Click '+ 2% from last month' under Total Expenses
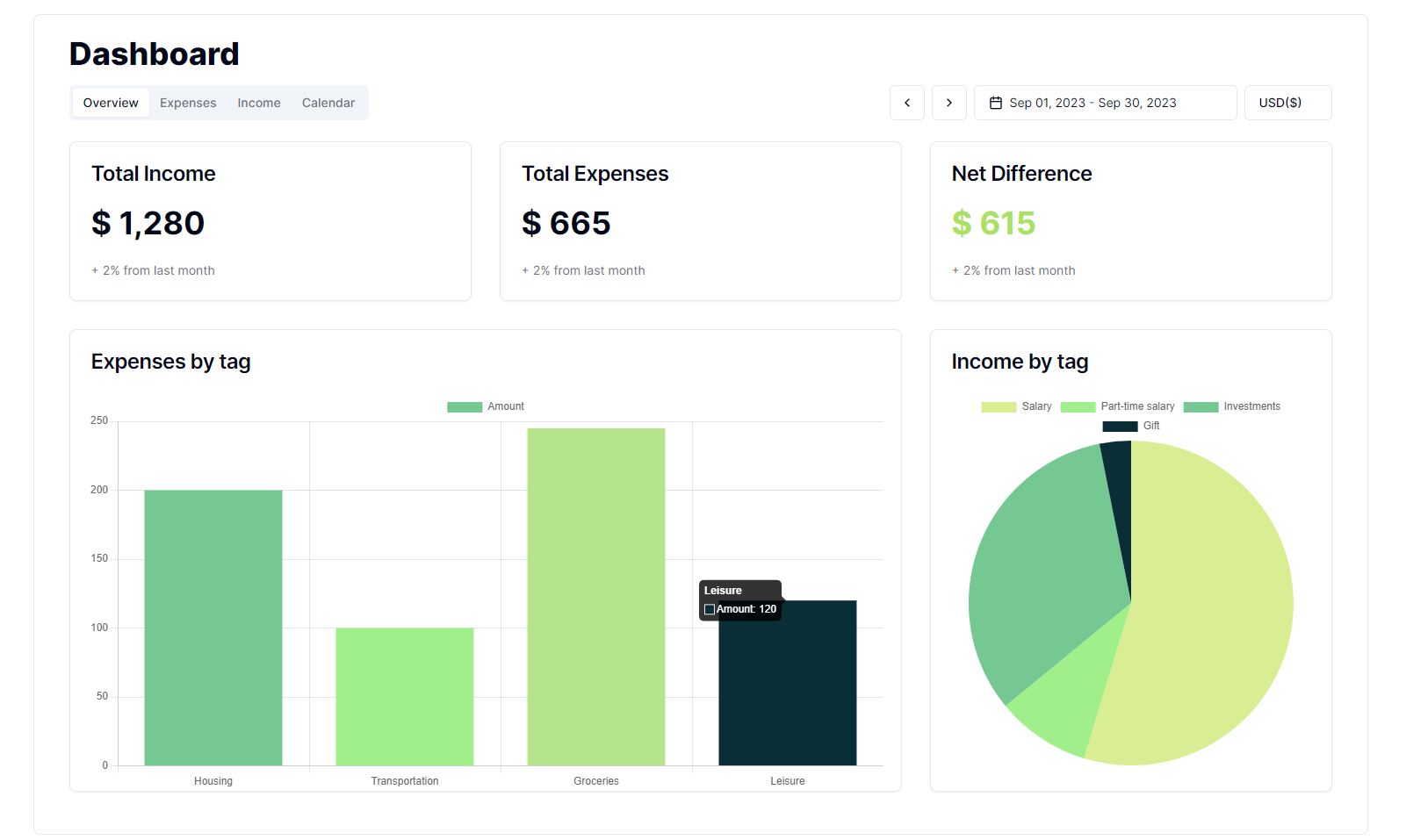This screenshot has height=840, width=1406. coord(583,270)
